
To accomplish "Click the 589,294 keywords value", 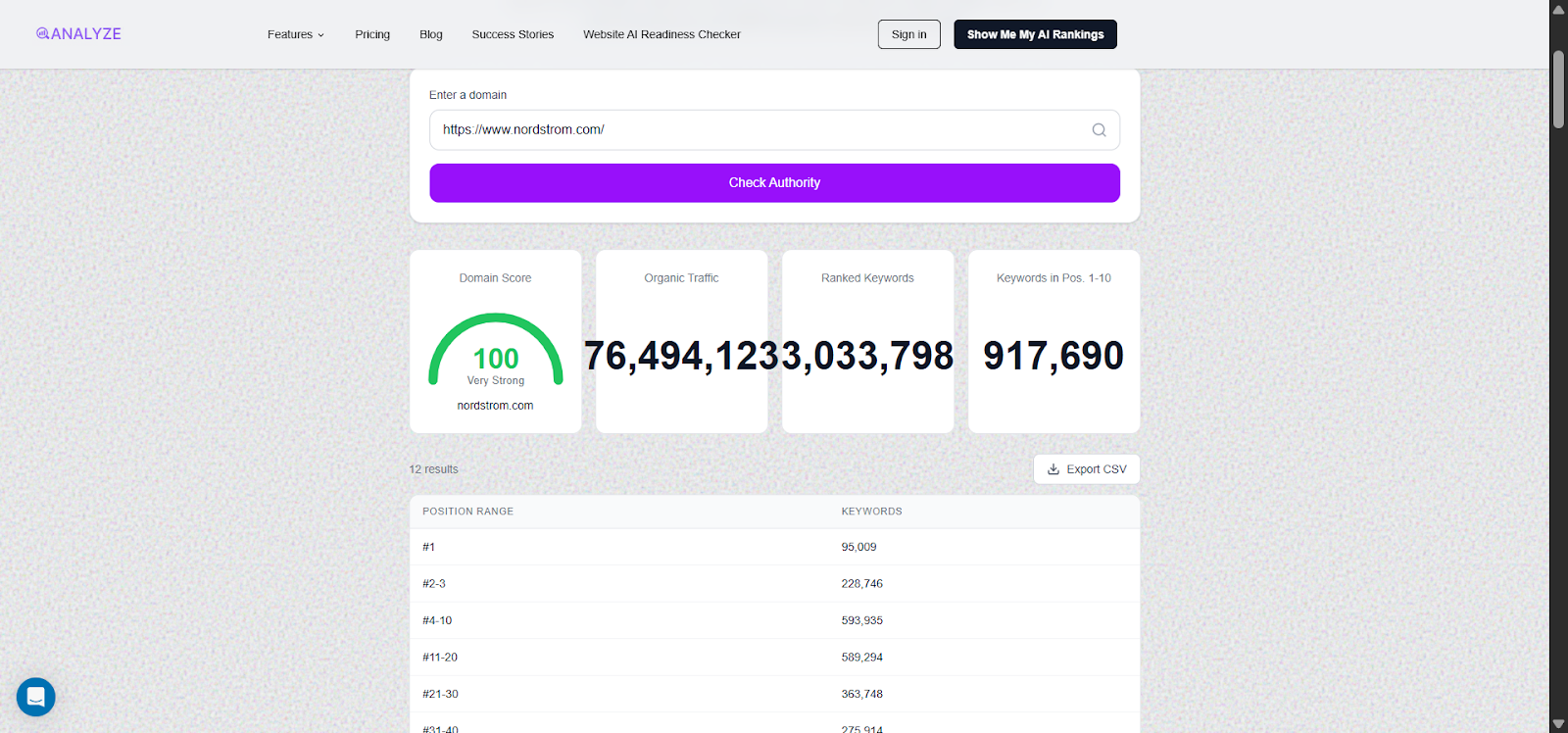I will [861, 658].
